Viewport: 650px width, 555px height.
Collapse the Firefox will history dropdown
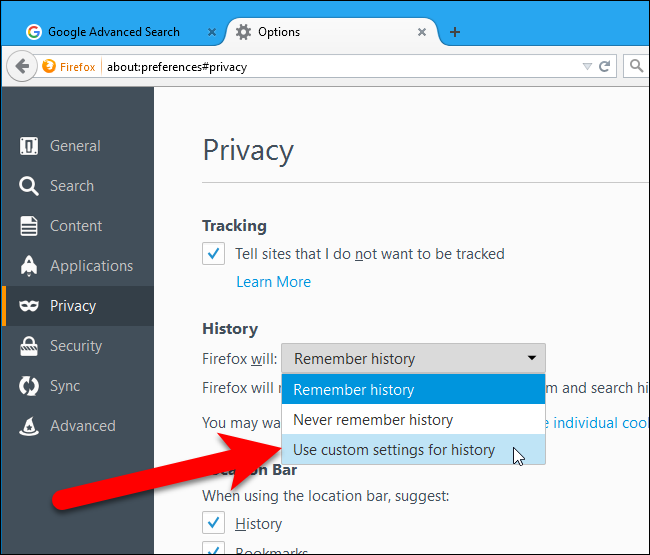(413, 358)
